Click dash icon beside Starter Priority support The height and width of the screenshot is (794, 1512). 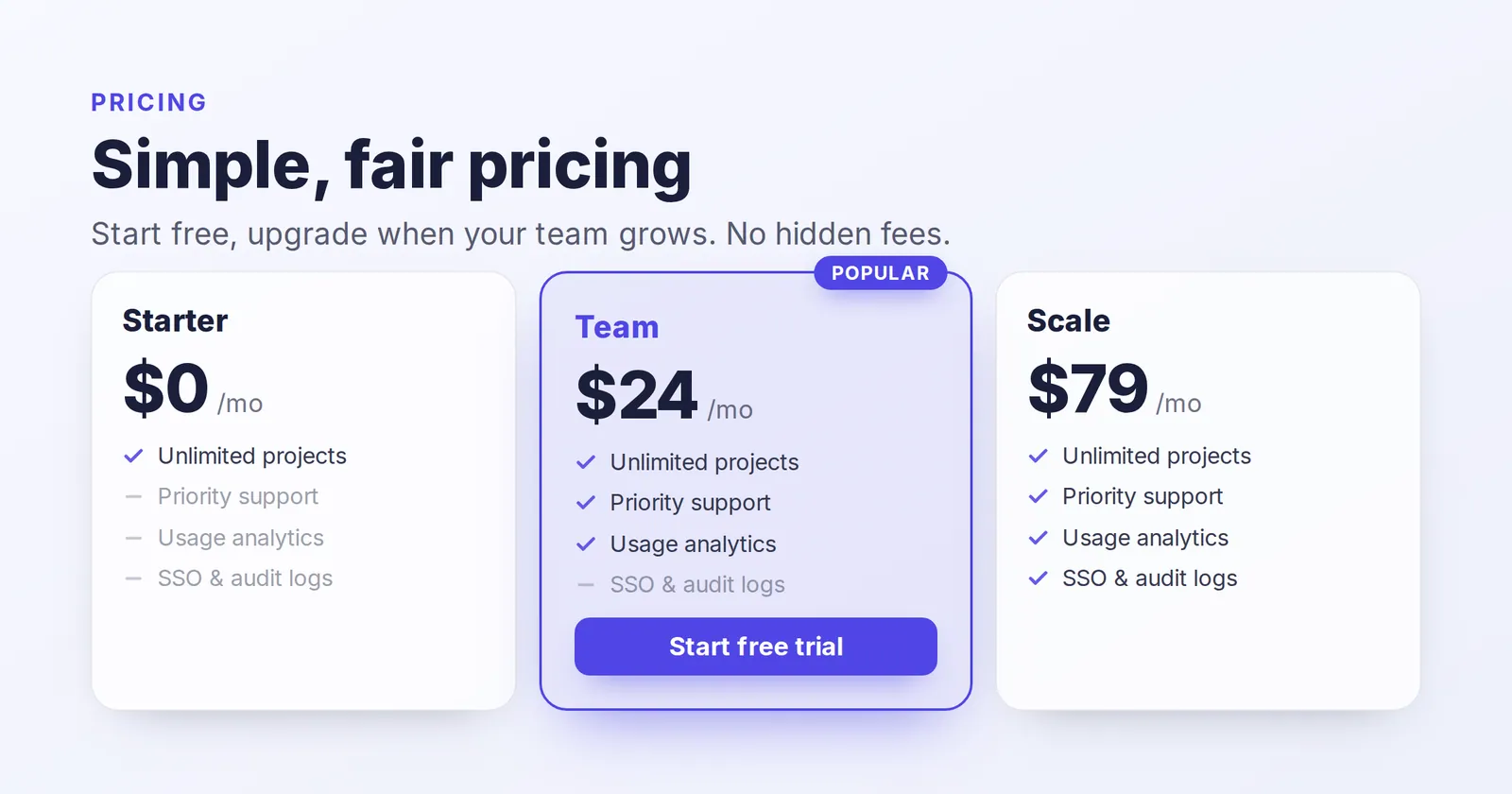coord(133,496)
